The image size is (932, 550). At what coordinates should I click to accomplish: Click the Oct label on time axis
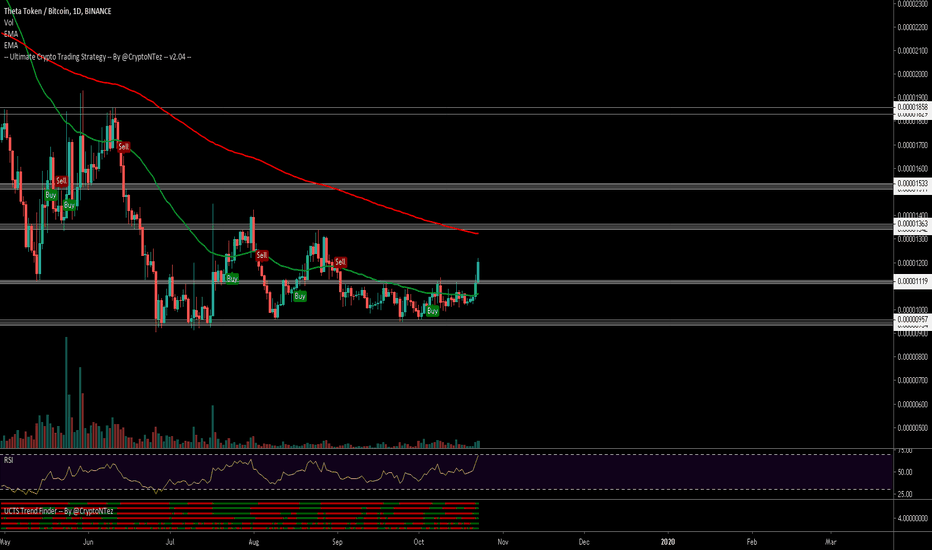[419, 542]
